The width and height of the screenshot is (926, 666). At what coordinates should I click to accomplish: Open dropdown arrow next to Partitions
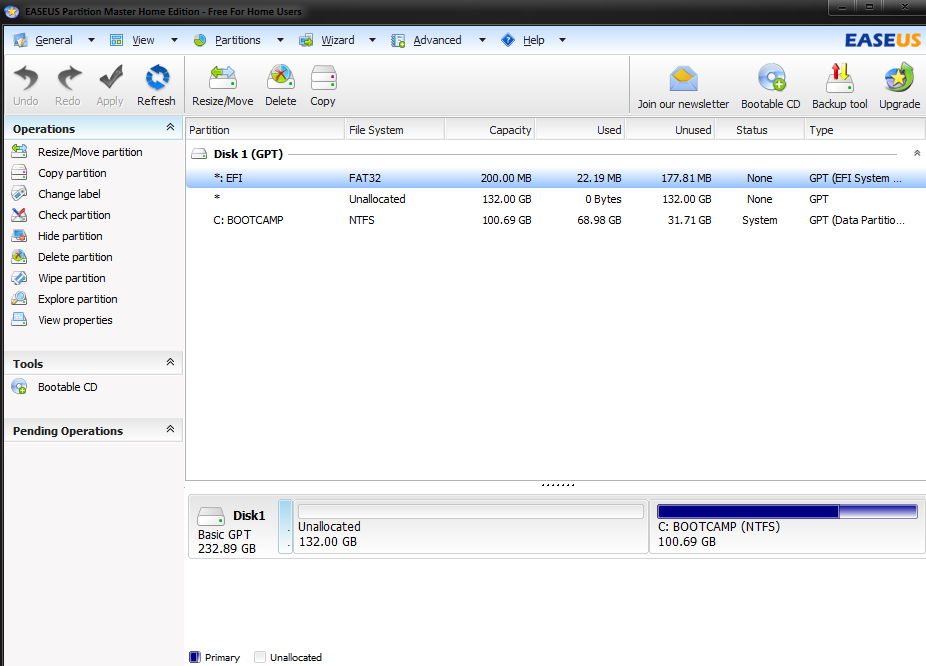(281, 40)
